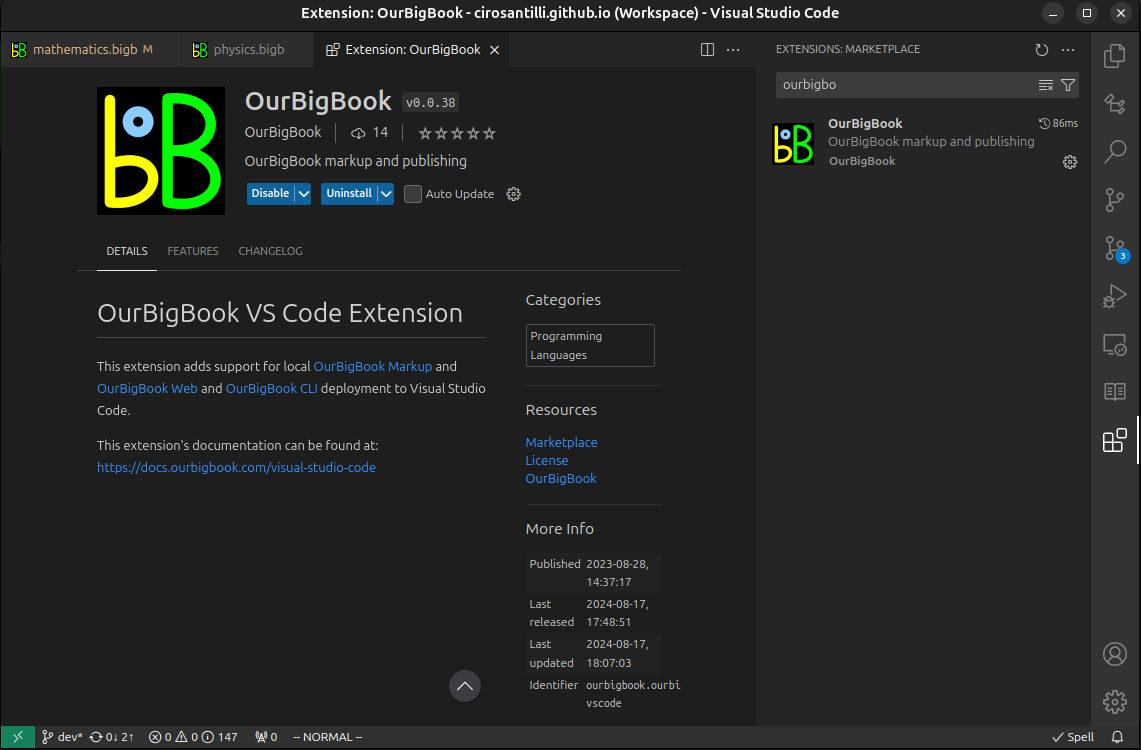The height and width of the screenshot is (750, 1141).
Task: Expand the Uninstall button dropdown arrow
Action: [386, 194]
